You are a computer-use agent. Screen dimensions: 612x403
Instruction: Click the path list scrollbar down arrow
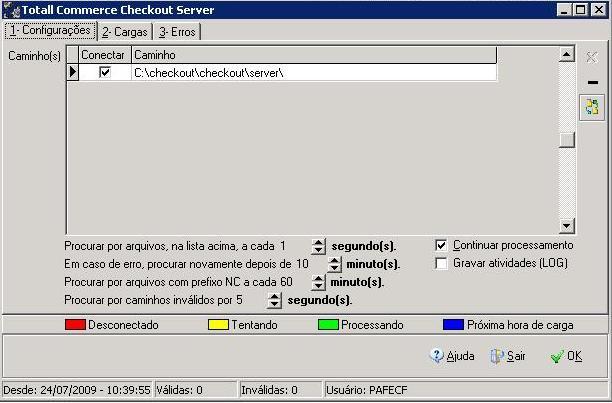567,226
